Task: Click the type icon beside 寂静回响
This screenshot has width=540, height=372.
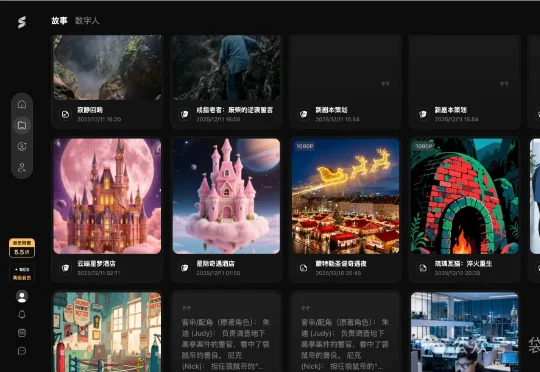Action: click(65, 114)
